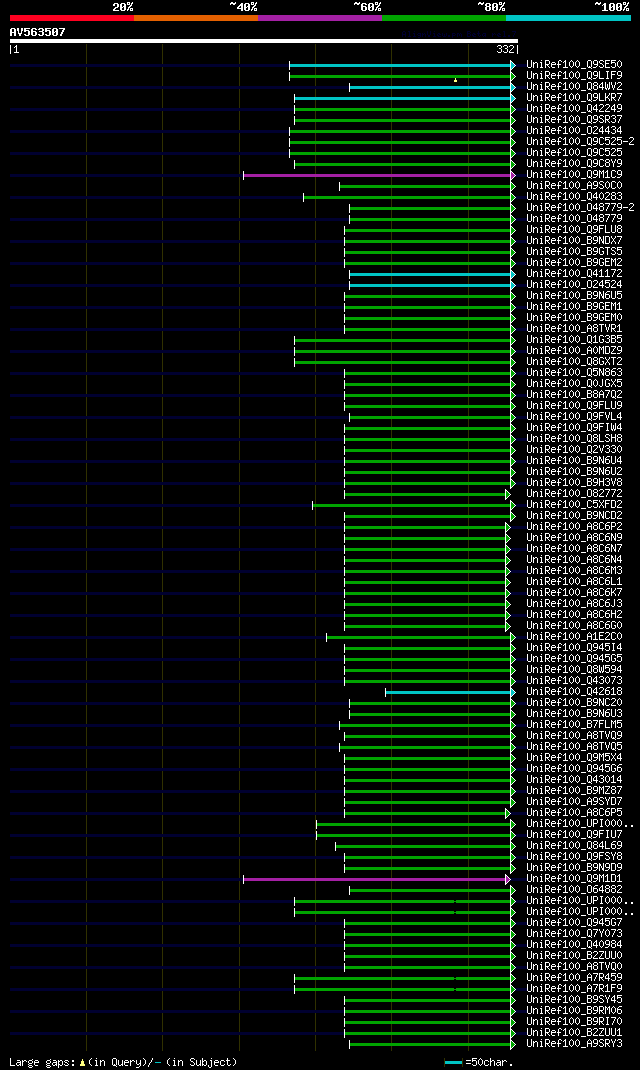Click the cyan alignment bar for Q9SE50
The image size is (640, 1070).
[402, 66]
